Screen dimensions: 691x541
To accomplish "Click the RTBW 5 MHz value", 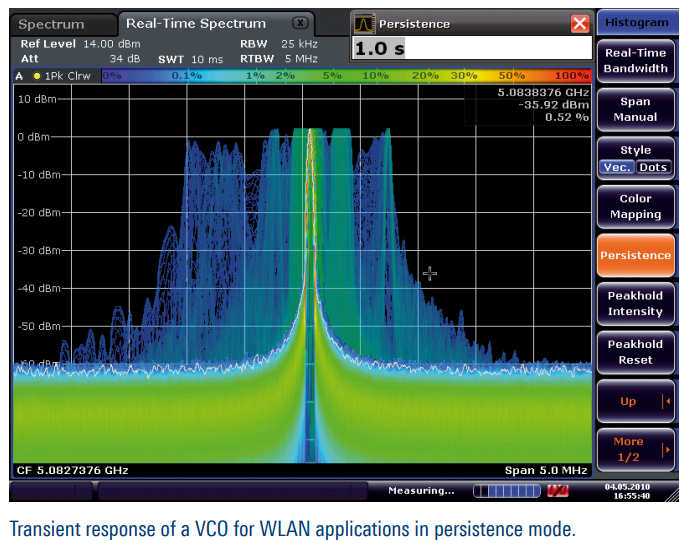I will pyautogui.click(x=301, y=59).
